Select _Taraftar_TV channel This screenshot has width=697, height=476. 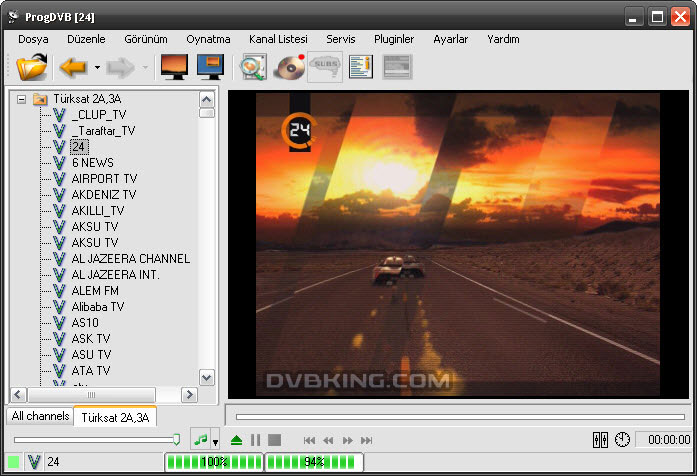[x=103, y=131]
